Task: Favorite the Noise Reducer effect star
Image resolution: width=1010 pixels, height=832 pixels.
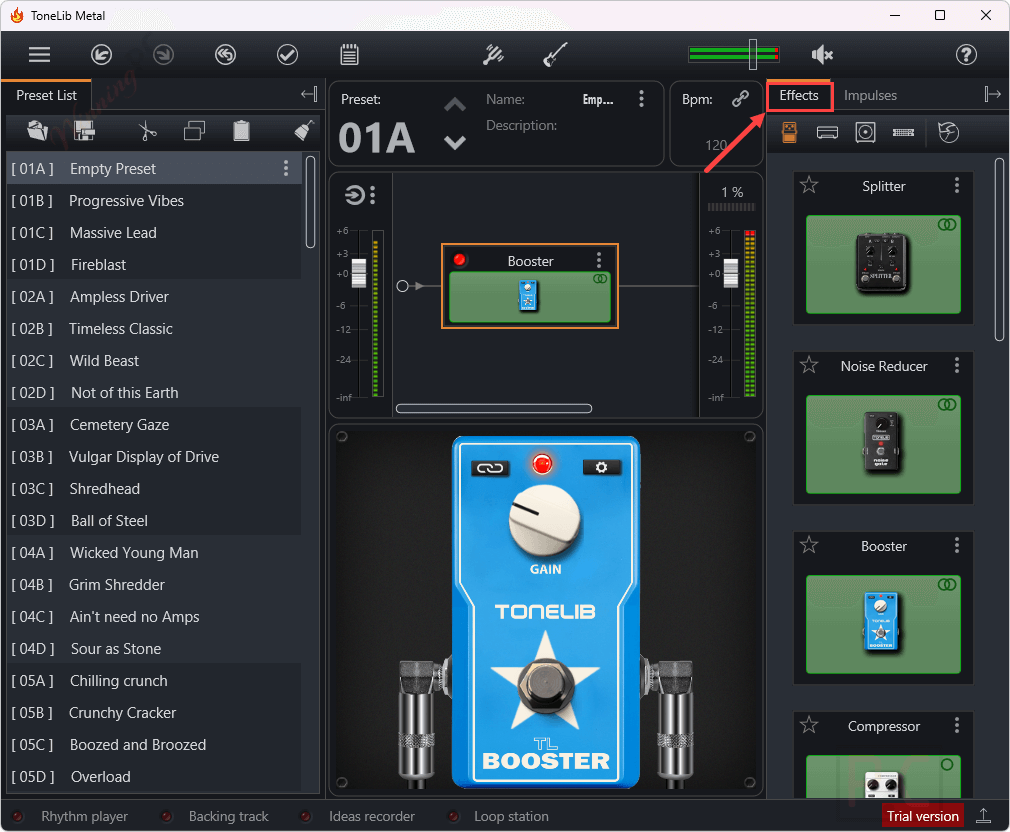Action: click(809, 365)
